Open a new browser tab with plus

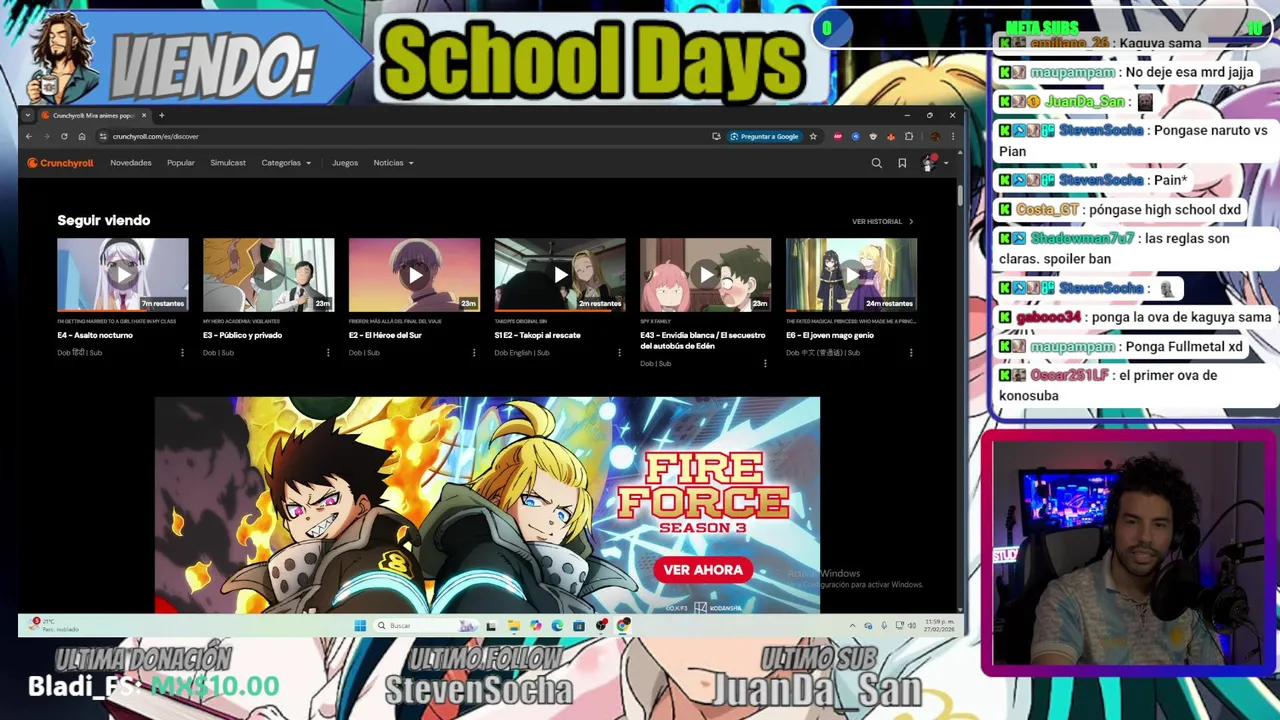click(x=161, y=115)
